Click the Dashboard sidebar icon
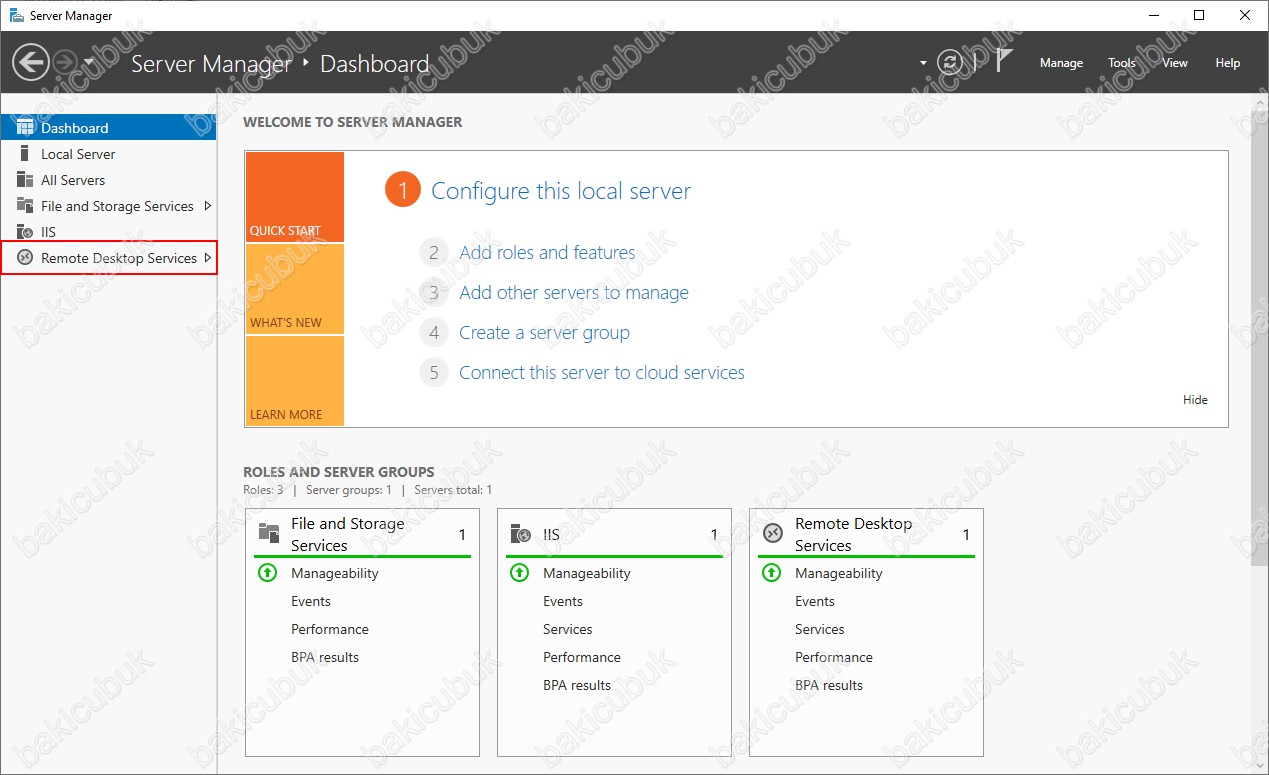Viewport: 1269px width, 775px height. point(25,127)
